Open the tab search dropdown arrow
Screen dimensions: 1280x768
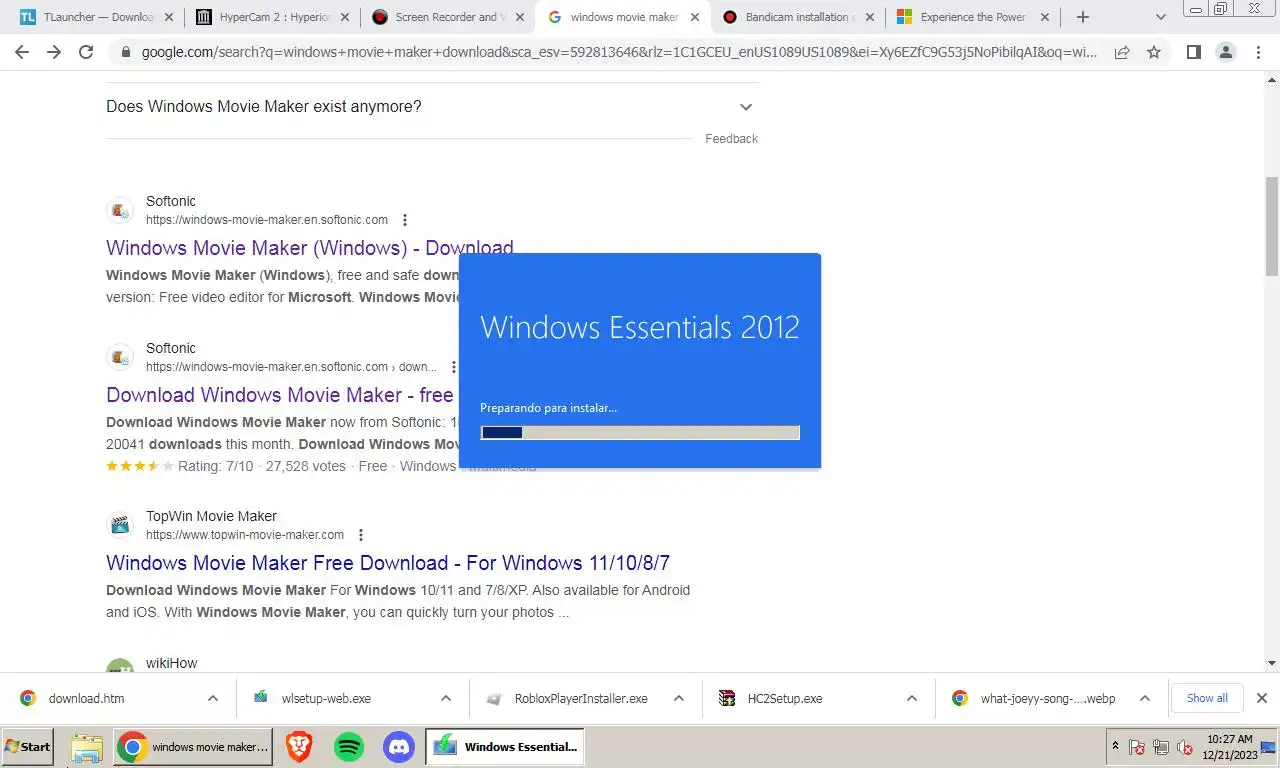pos(1160,17)
